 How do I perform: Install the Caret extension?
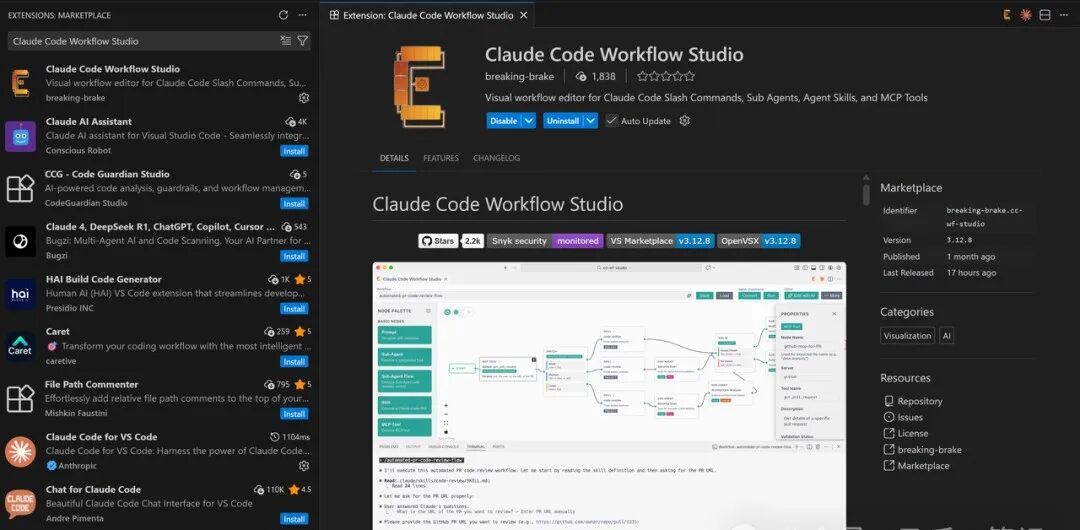coord(294,362)
